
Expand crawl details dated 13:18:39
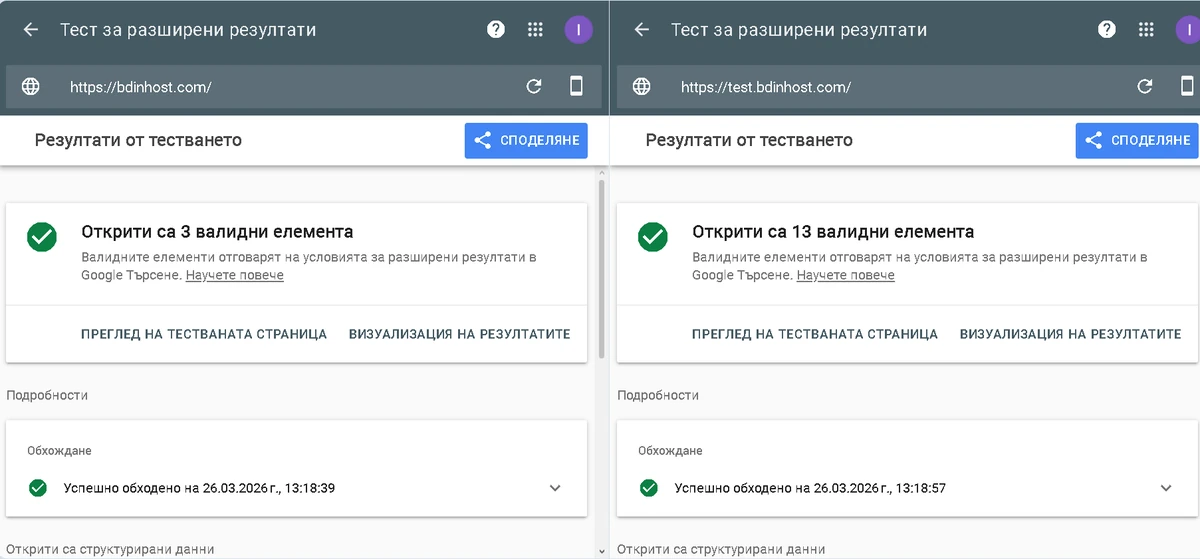[555, 488]
